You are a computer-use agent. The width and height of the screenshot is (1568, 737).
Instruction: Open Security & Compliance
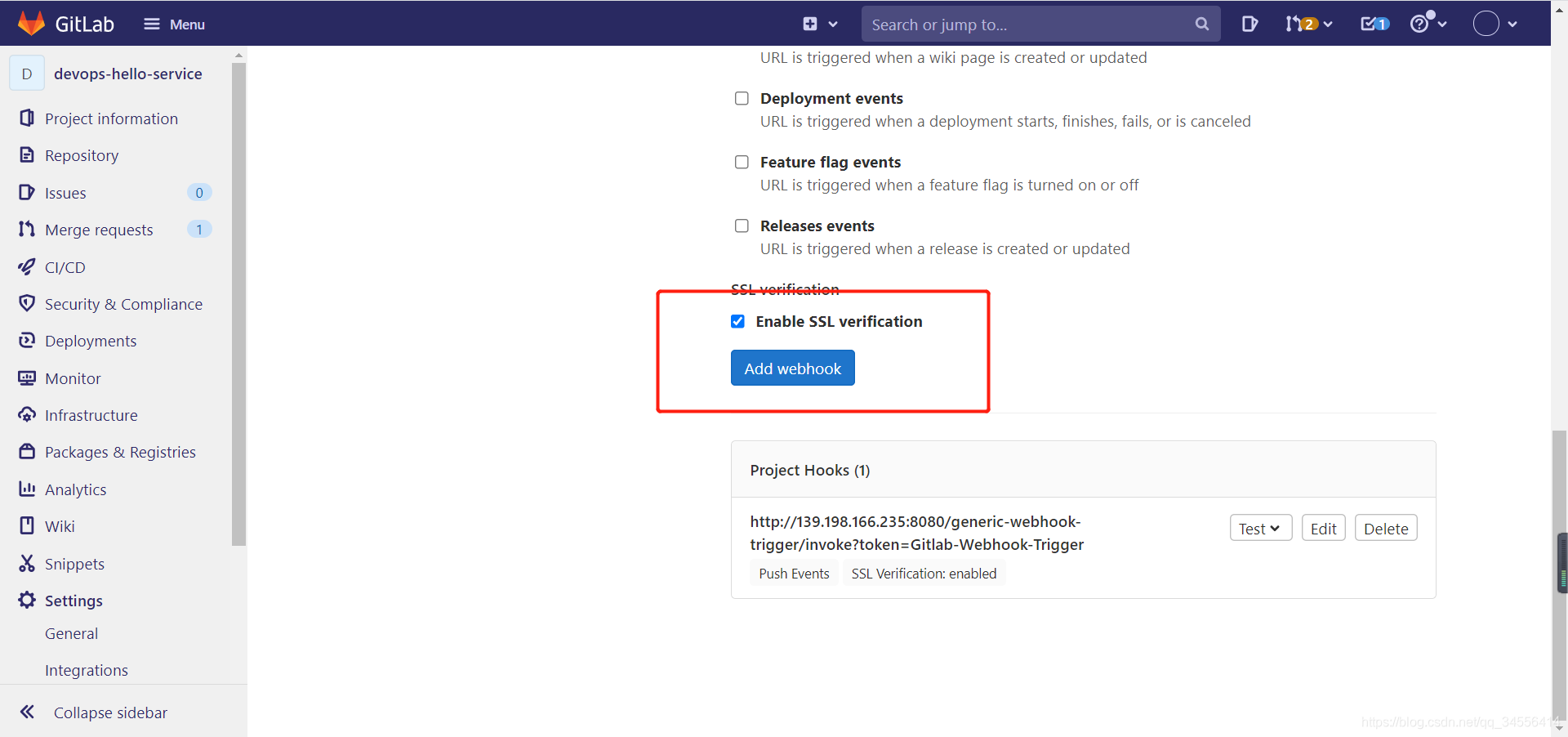click(x=124, y=303)
